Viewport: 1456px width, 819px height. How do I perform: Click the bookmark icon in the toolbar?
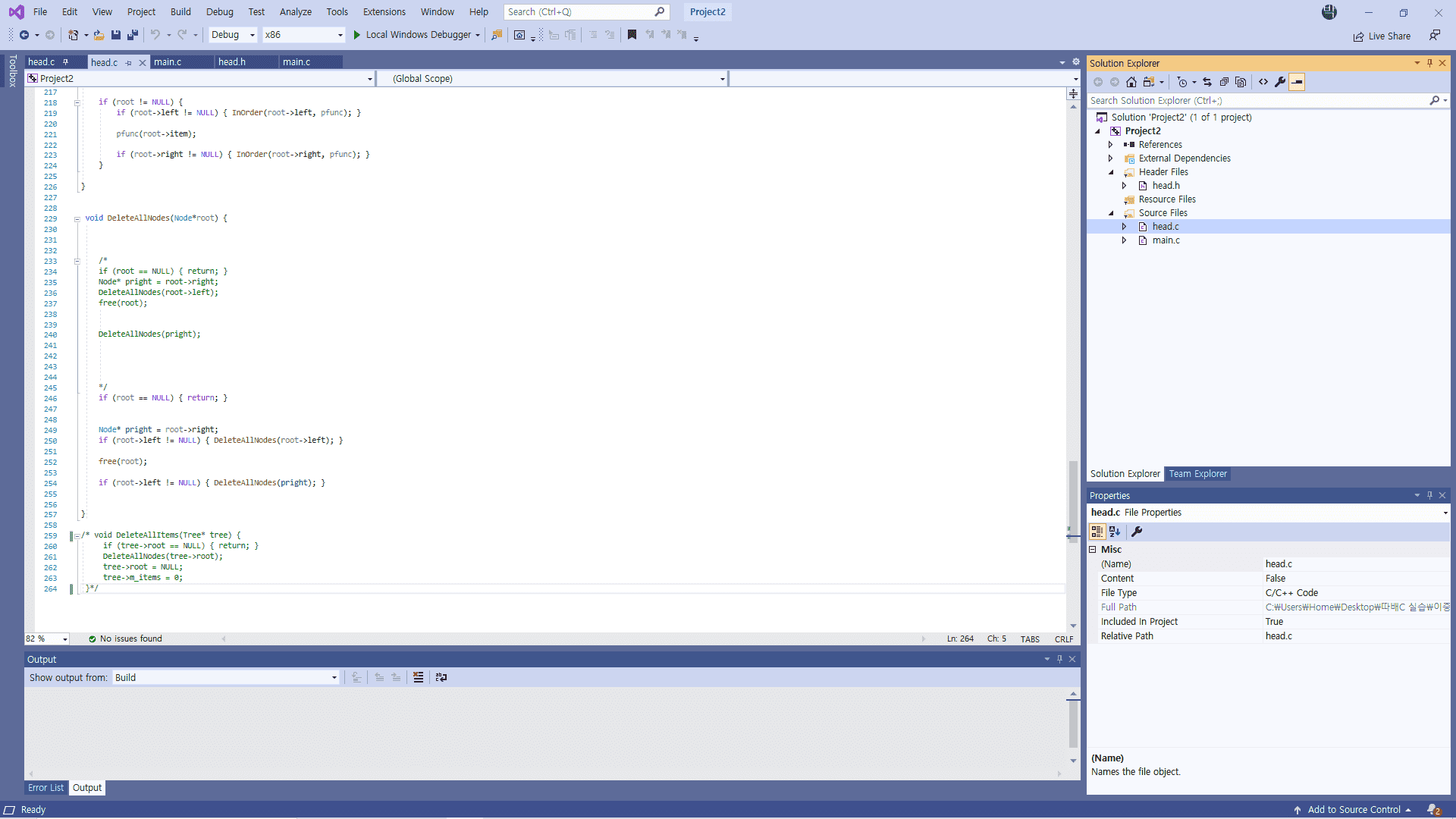tap(632, 35)
